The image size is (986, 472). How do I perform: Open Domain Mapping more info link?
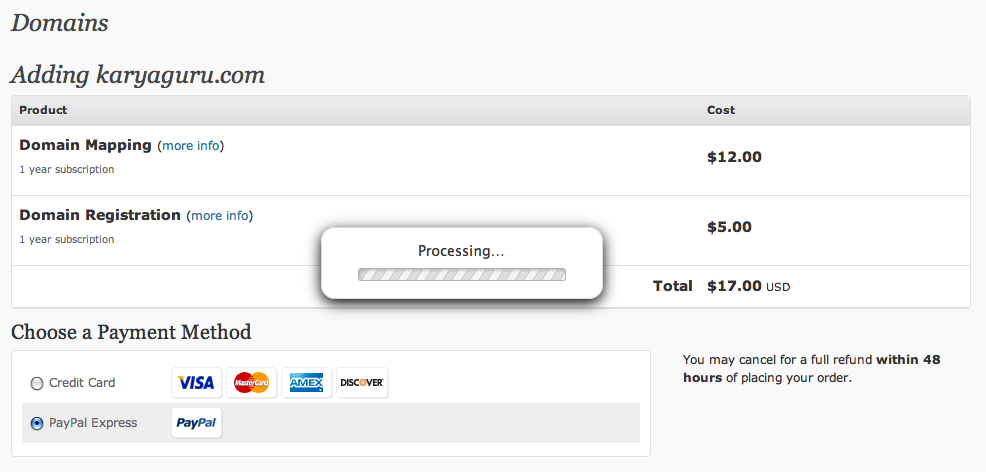[x=191, y=146]
